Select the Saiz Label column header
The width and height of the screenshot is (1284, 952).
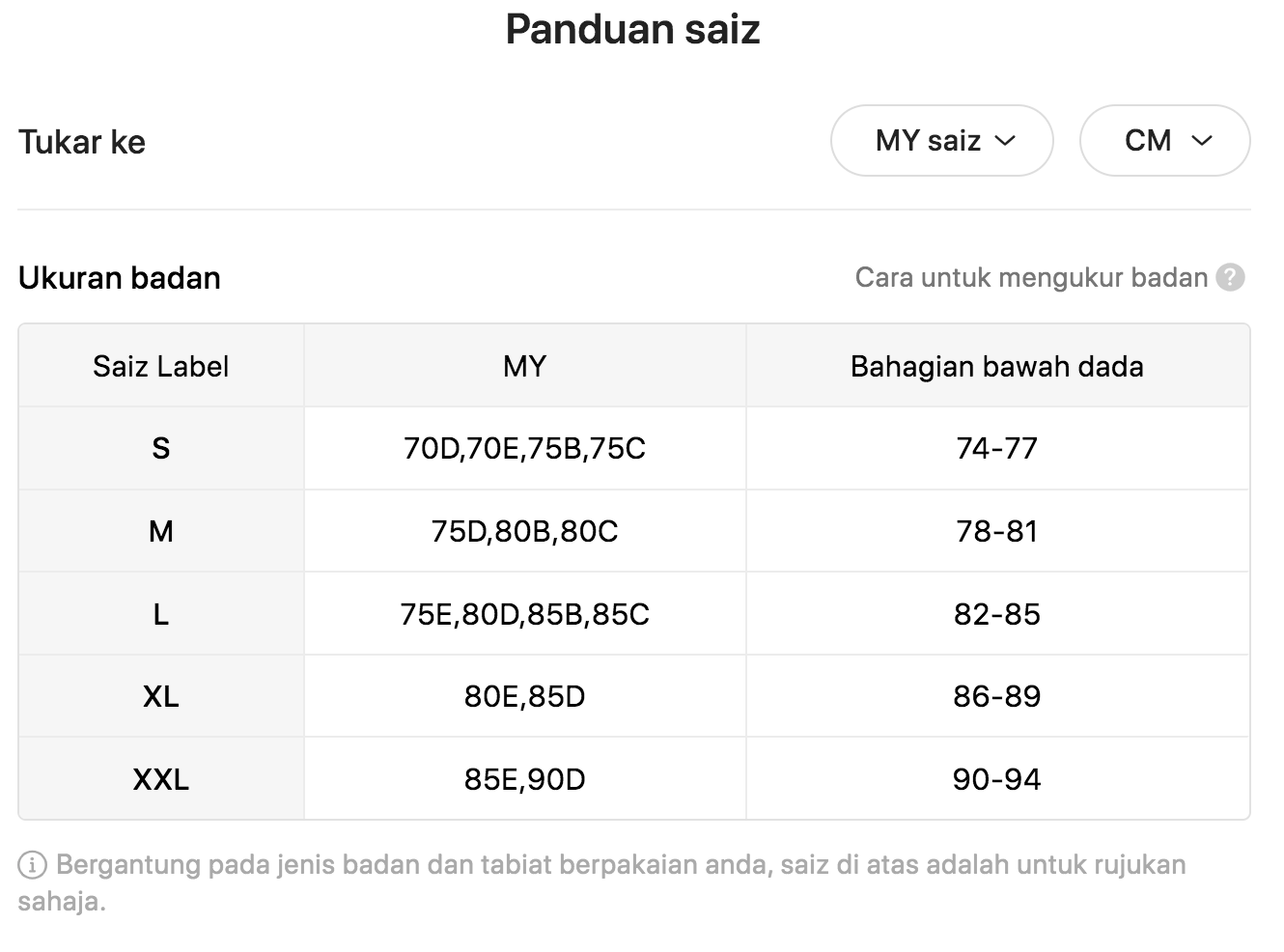click(161, 366)
